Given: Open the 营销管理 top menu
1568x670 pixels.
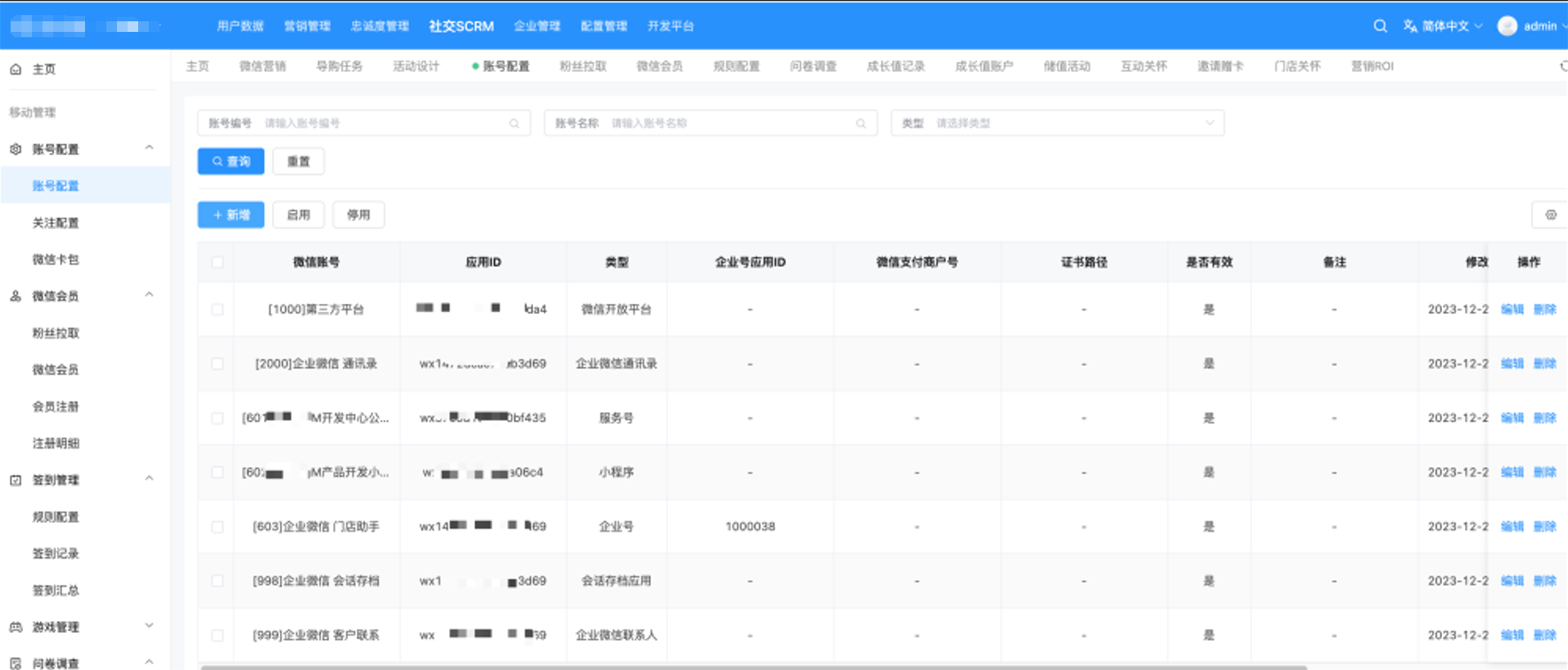Looking at the screenshot, I should click(x=307, y=26).
